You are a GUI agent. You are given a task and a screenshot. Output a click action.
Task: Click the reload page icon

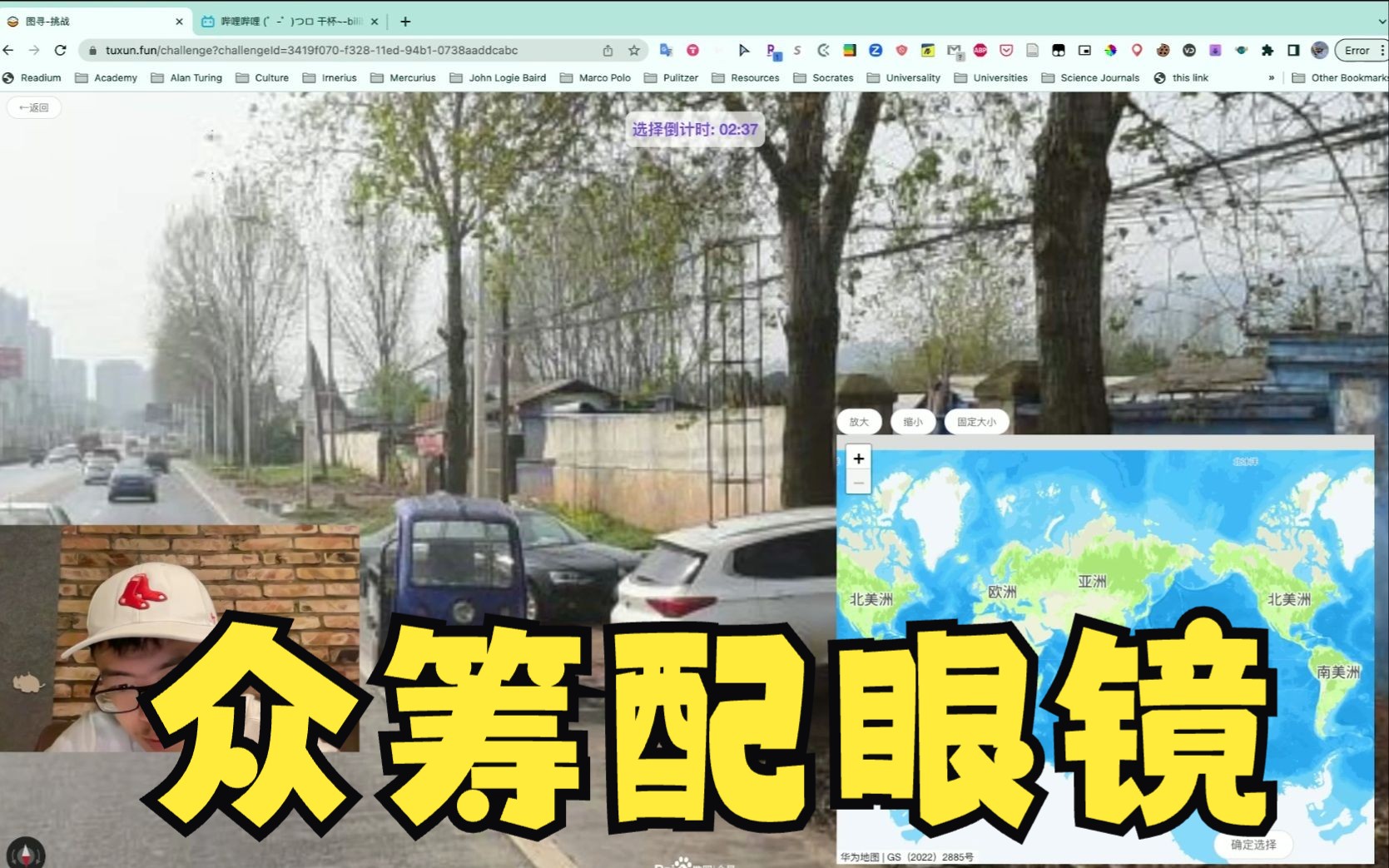(x=61, y=50)
